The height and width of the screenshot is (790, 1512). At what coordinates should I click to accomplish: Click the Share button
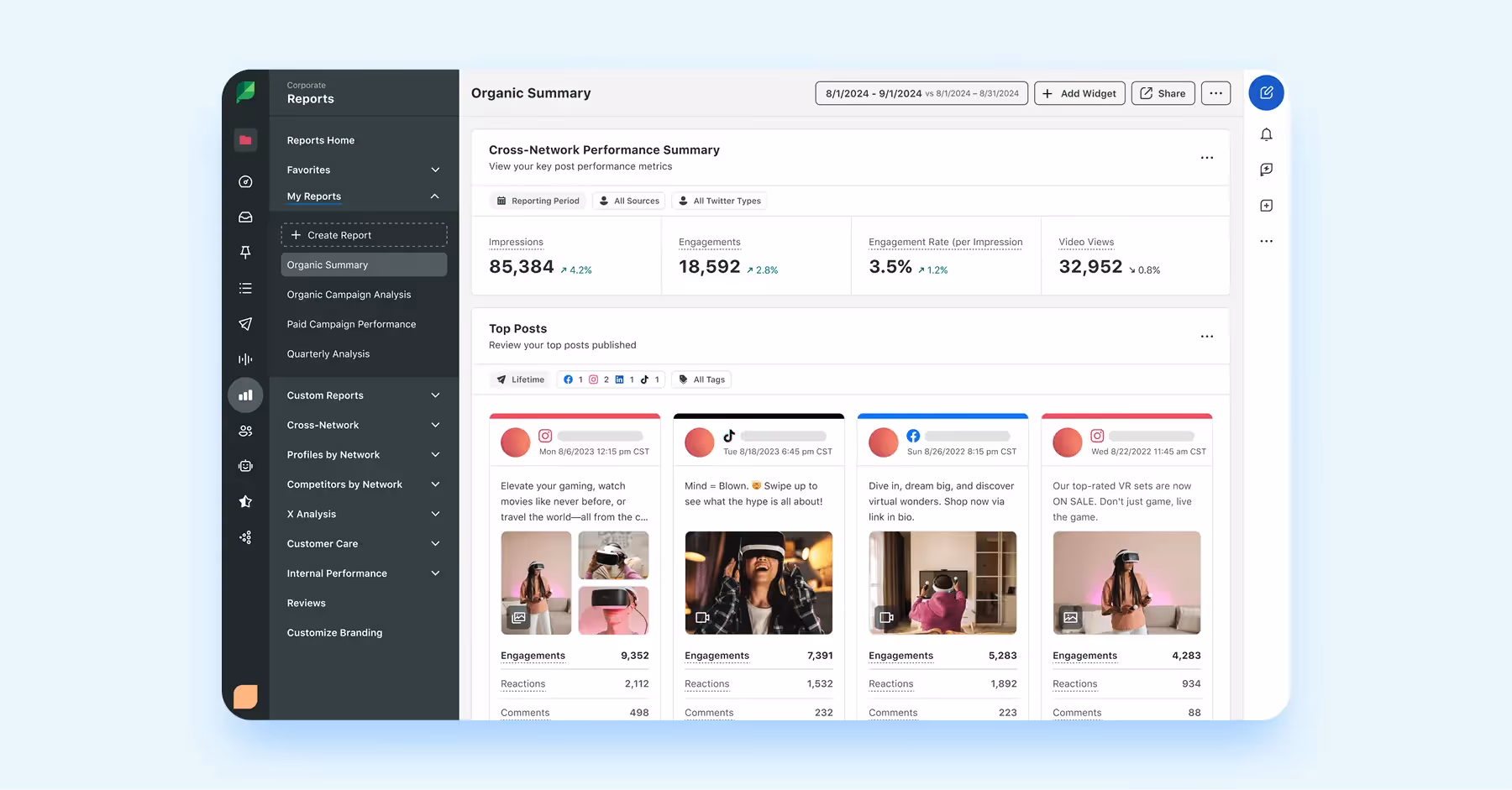(1163, 93)
